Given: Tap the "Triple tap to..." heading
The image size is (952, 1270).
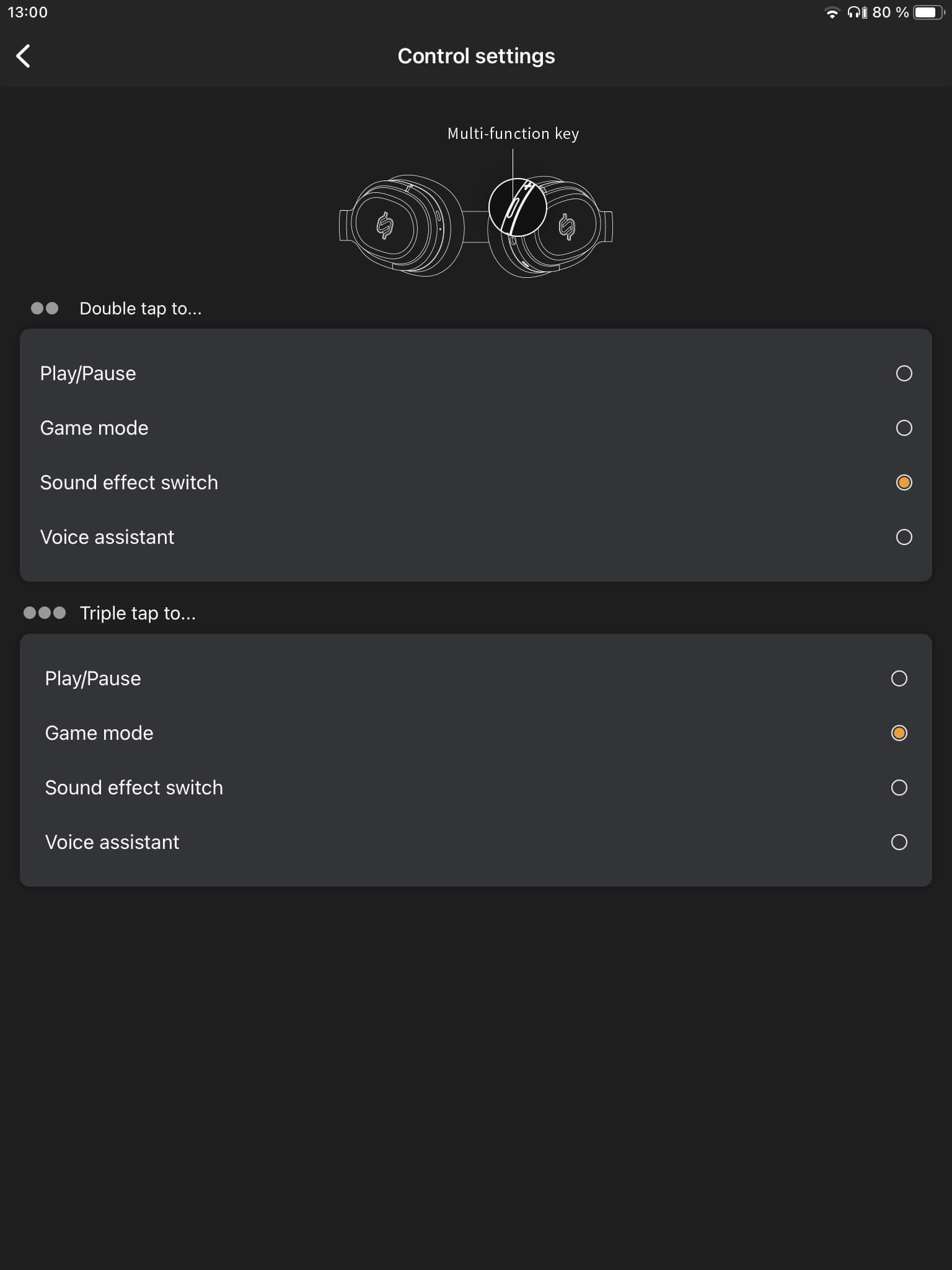Looking at the screenshot, I should (138, 613).
